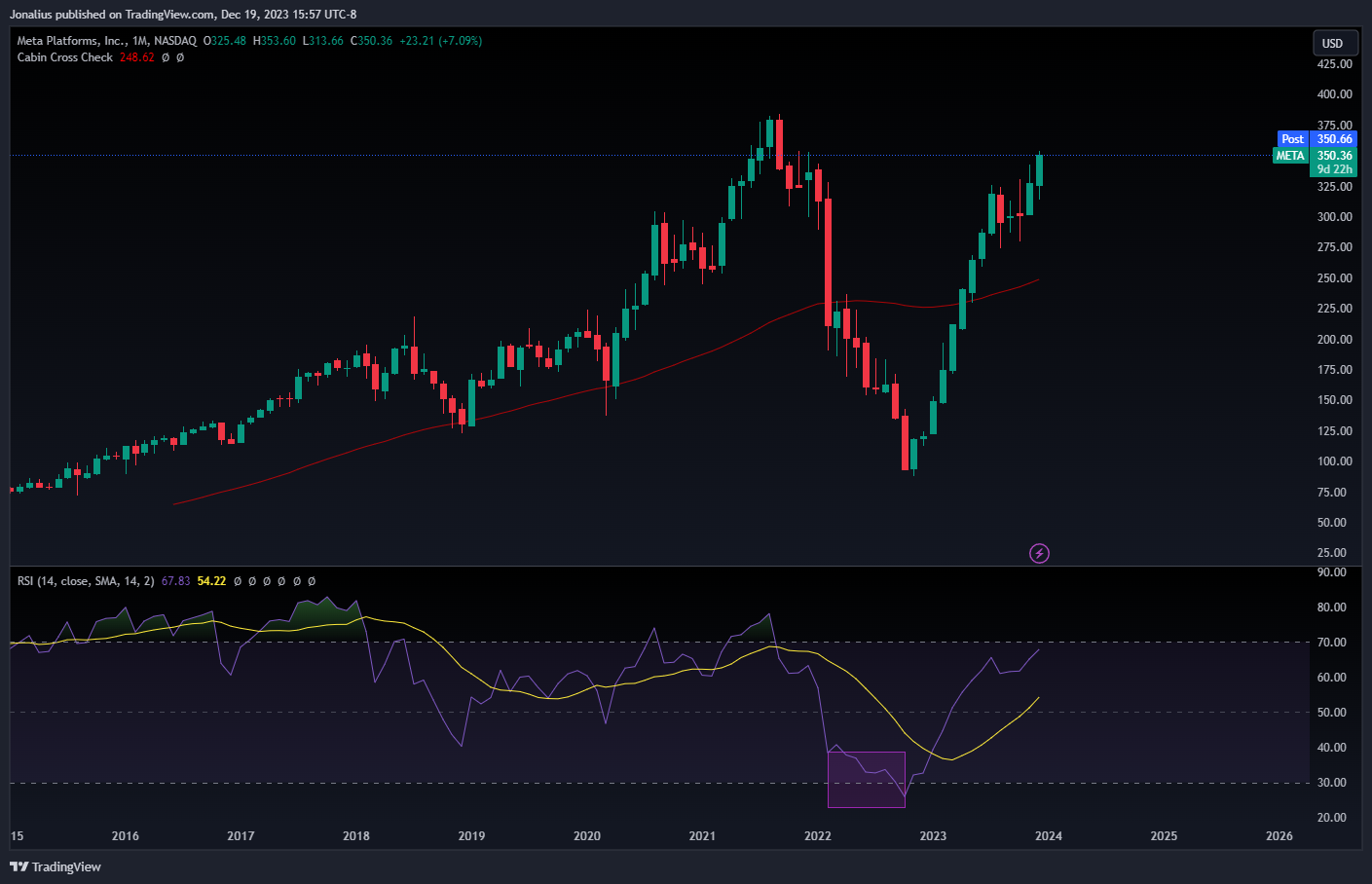Viewport: 1372px width, 884px height.
Task: Click the red 248.62 indicator value
Action: click(136, 57)
